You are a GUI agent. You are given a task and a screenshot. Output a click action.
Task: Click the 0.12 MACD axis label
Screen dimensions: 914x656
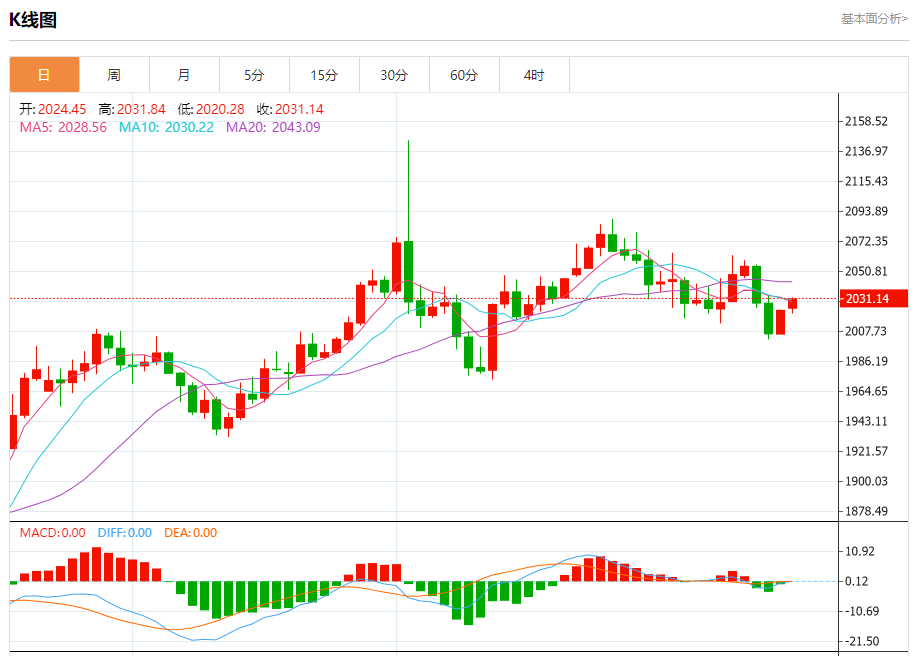(856, 581)
